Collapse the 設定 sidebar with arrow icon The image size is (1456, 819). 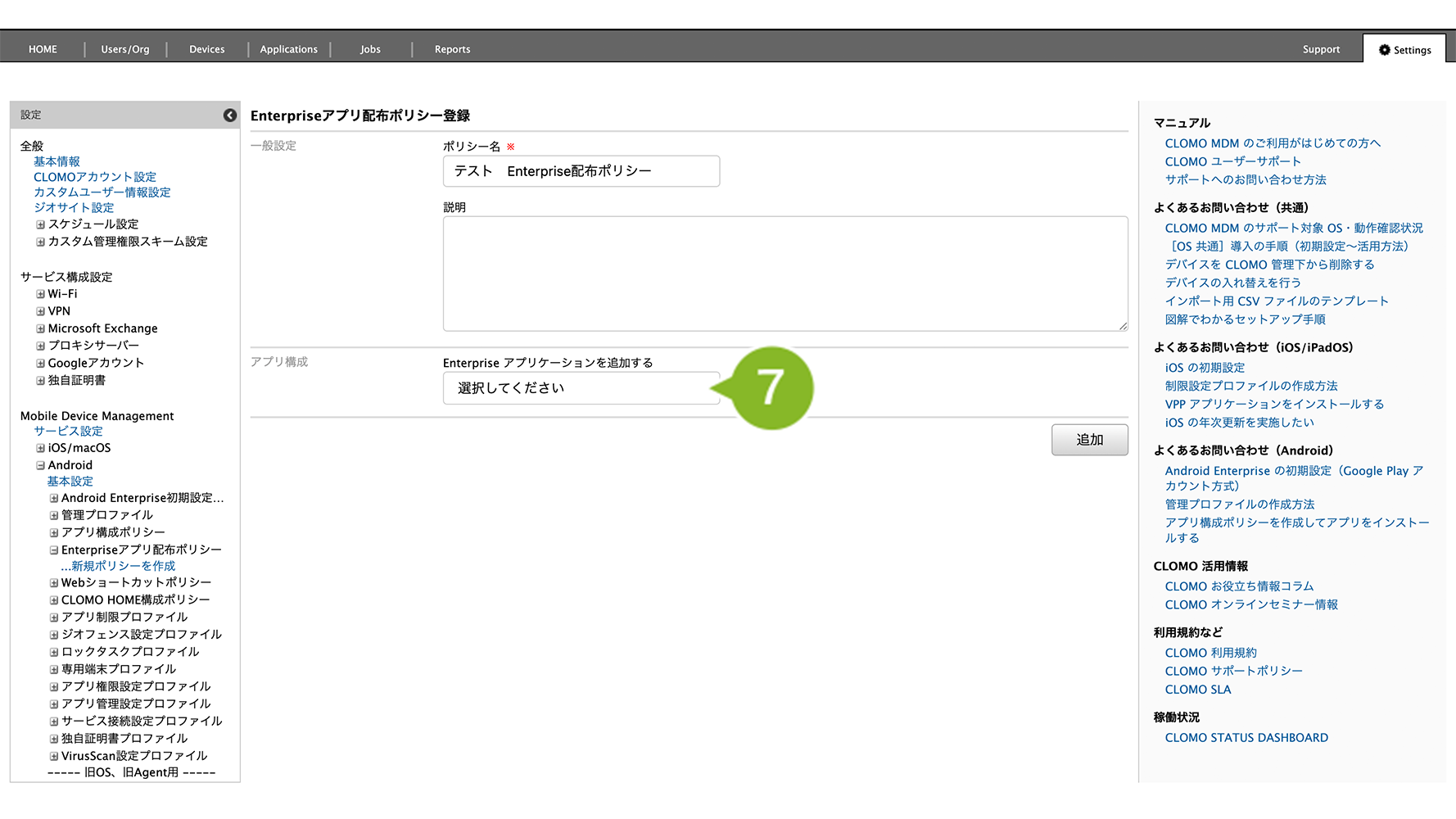(230, 115)
